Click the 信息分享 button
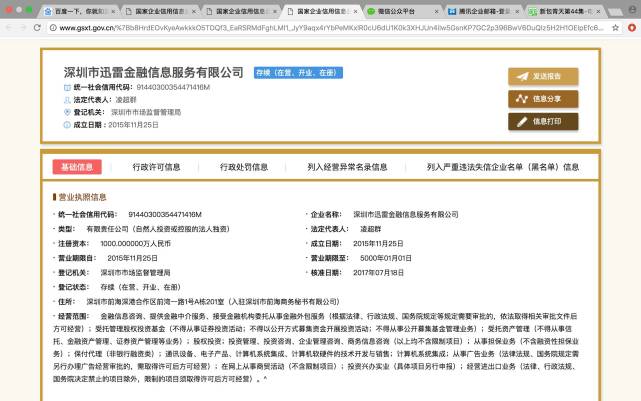This screenshot has width=641, height=401. coord(543,99)
